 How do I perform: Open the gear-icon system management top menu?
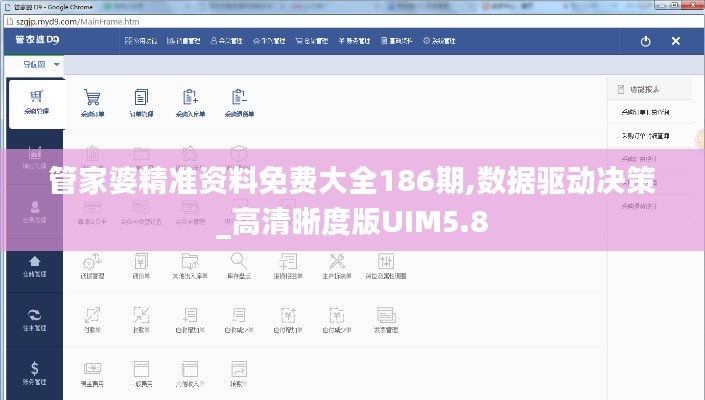tap(439, 41)
